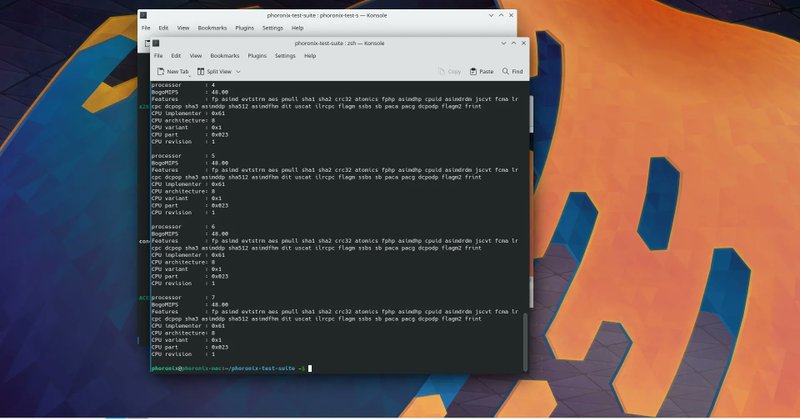The width and height of the screenshot is (800, 419).
Task: Click the scrollbar handle in the zsh terminal
Action: click(525, 342)
